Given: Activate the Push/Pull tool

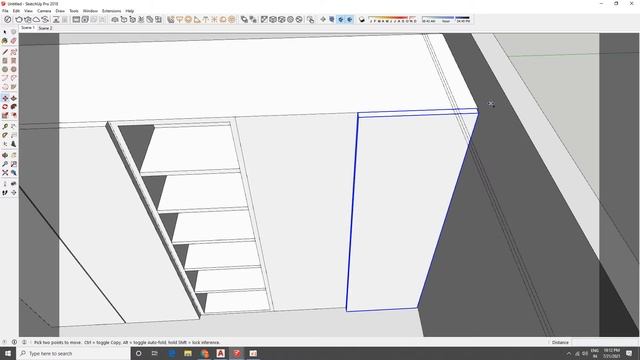Looking at the screenshot, I should pos(13,98).
